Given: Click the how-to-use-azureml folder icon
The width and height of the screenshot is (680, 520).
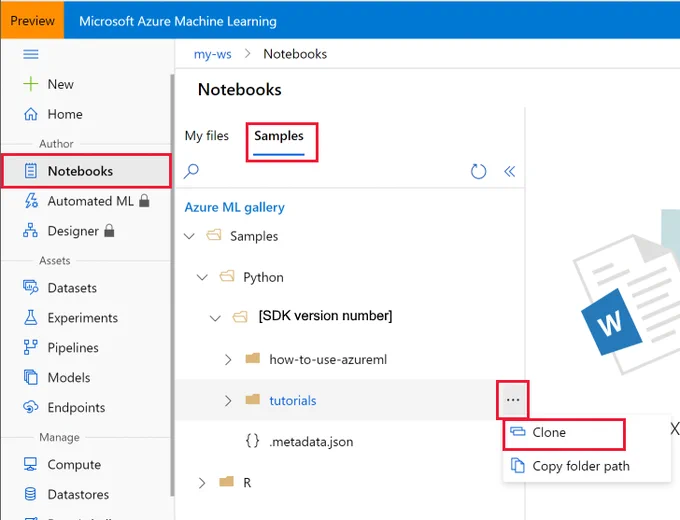Looking at the screenshot, I should click(252, 359).
